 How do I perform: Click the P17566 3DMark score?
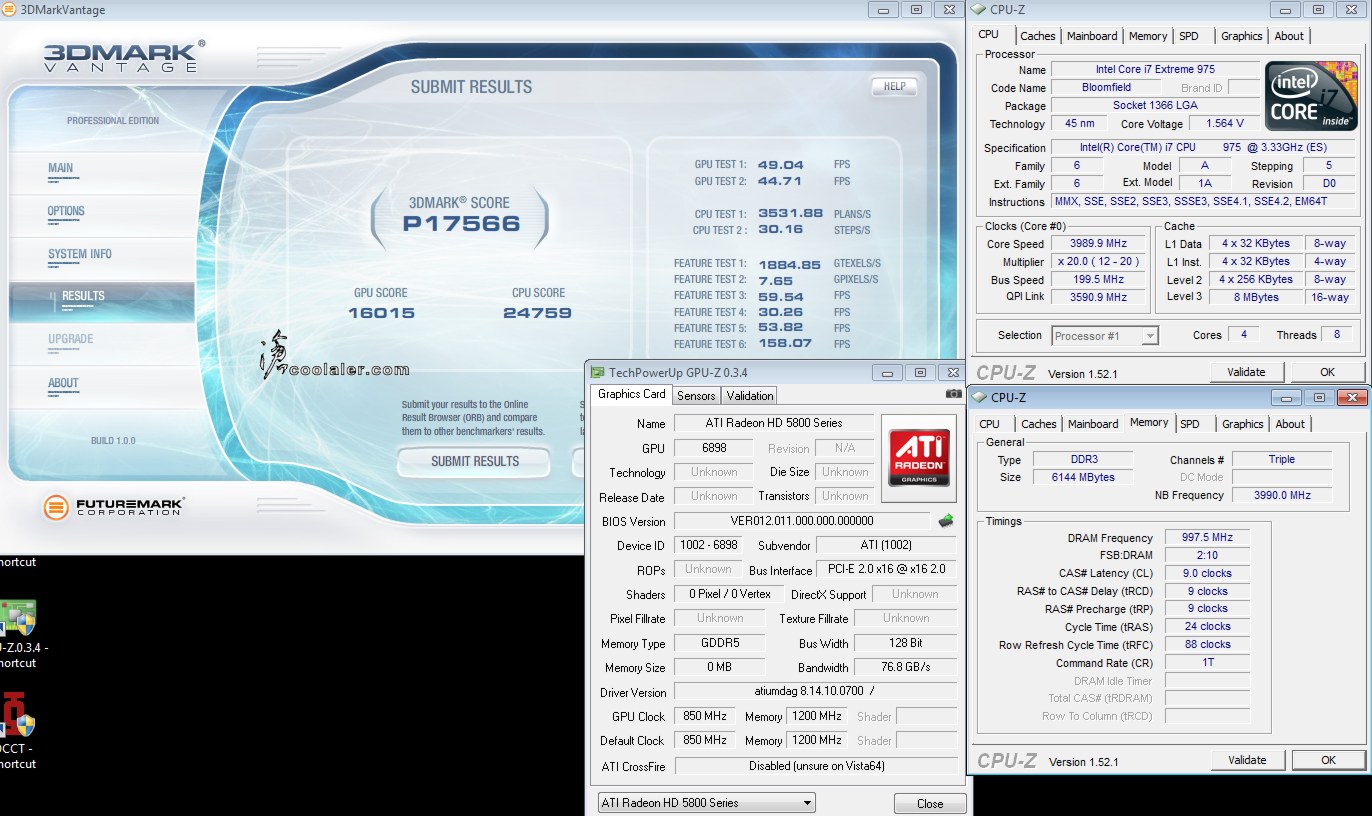461,224
